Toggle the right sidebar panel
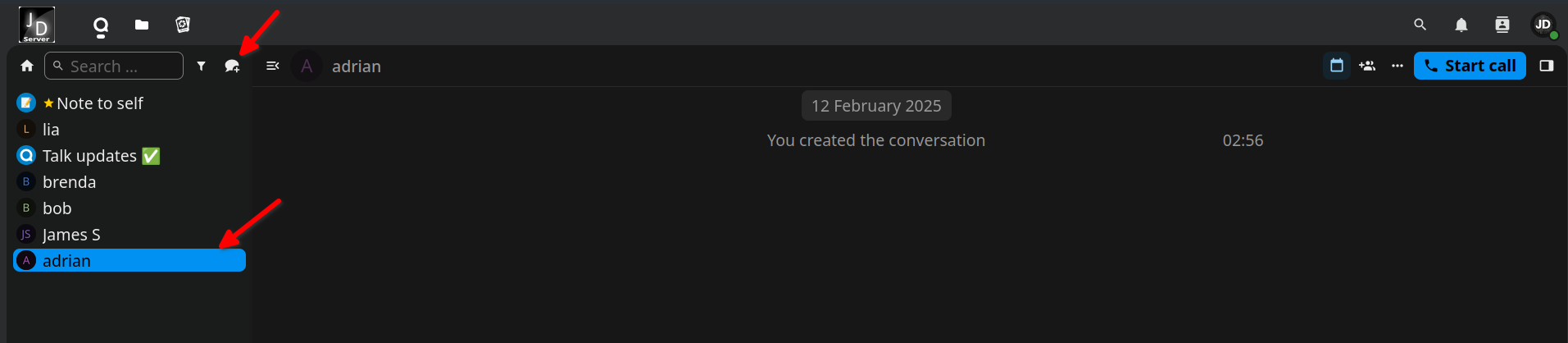1568x343 pixels. pos(1547,66)
